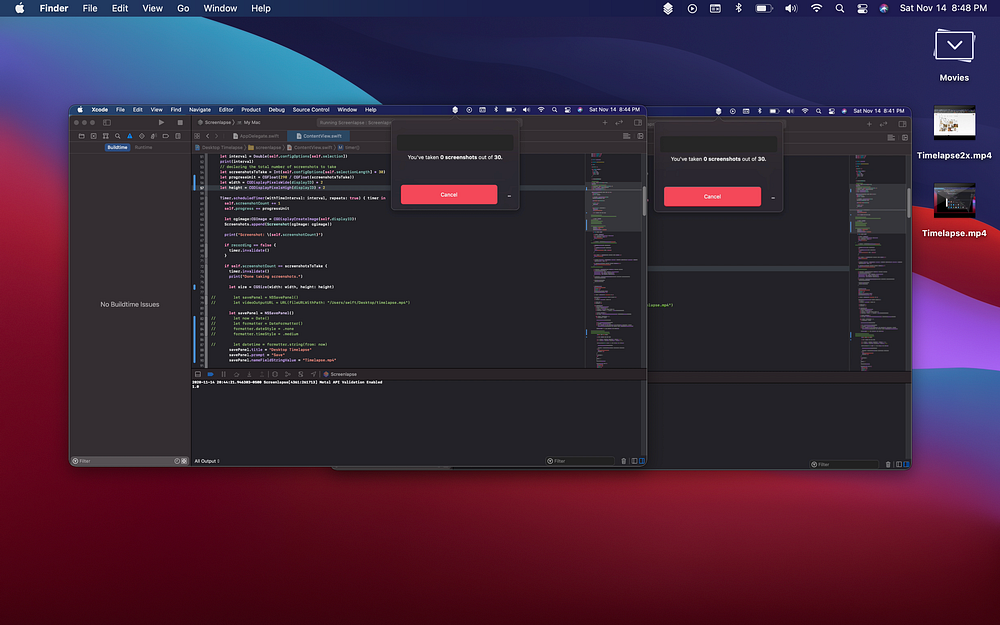Click the trash icon to clear front console
This screenshot has width=1000, height=625.
tap(624, 460)
